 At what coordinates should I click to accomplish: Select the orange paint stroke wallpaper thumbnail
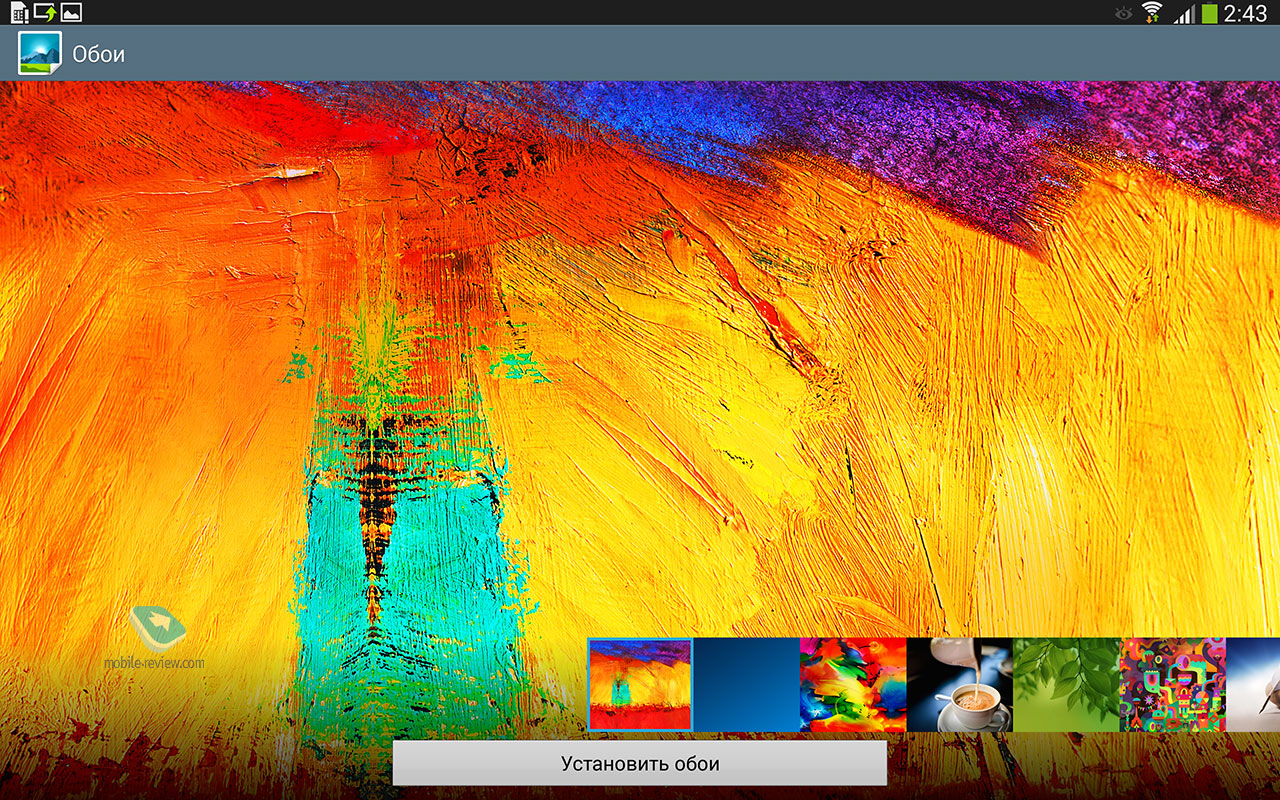coord(640,685)
